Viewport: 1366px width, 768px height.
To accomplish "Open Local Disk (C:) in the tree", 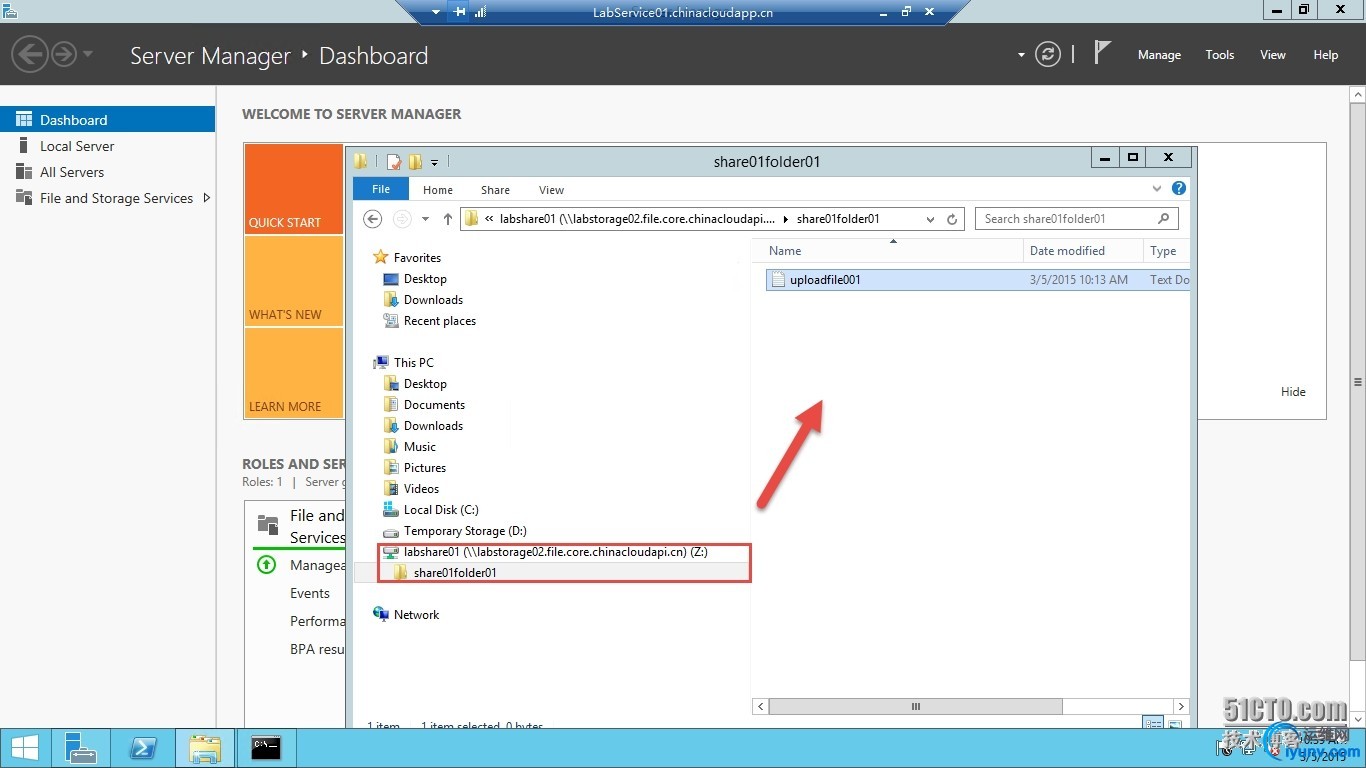I will tap(441, 510).
